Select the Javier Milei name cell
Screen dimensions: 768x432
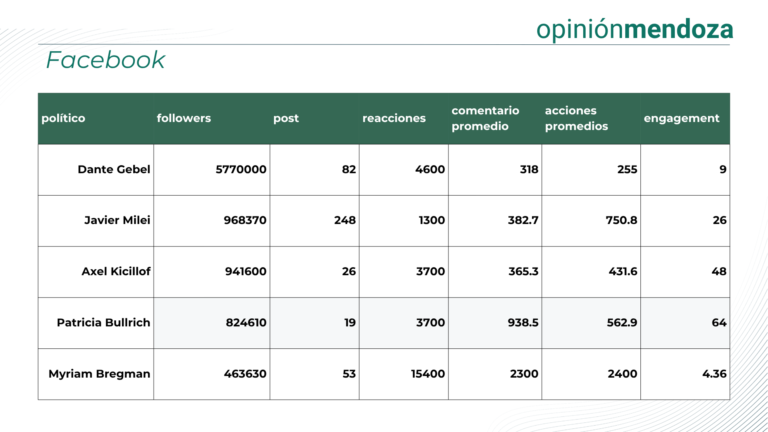coord(96,220)
